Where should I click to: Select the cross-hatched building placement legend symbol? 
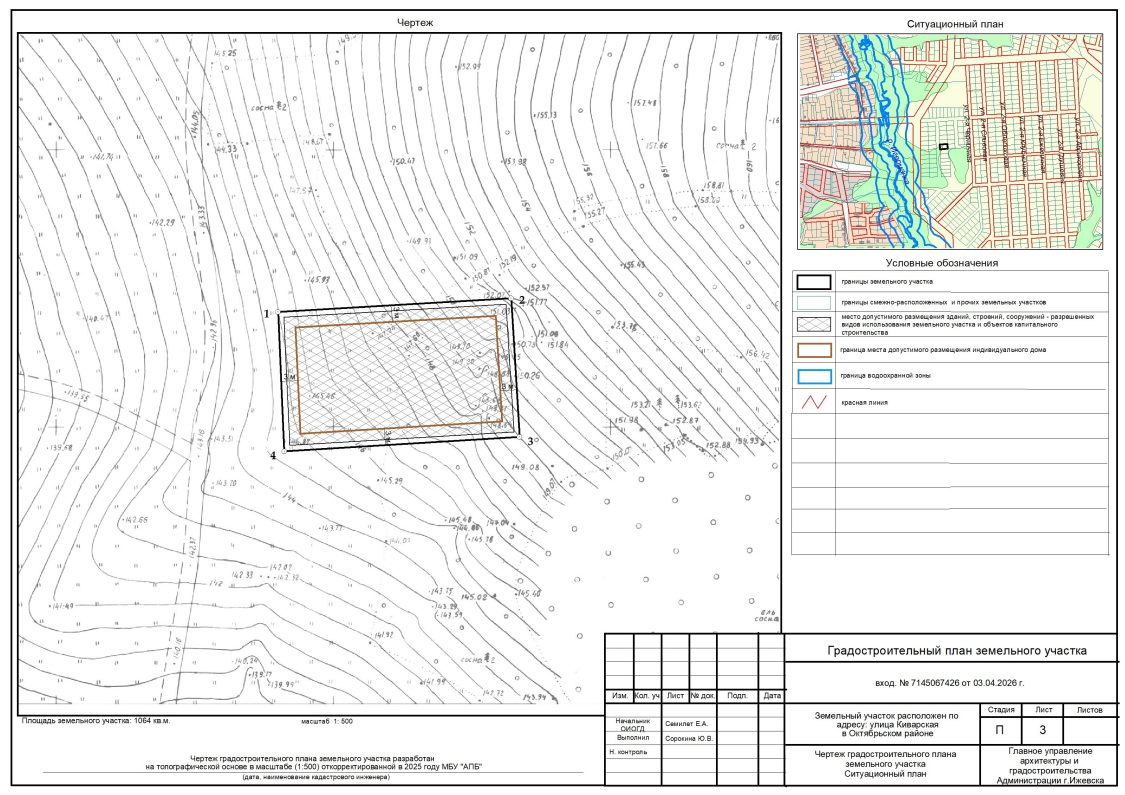point(814,324)
